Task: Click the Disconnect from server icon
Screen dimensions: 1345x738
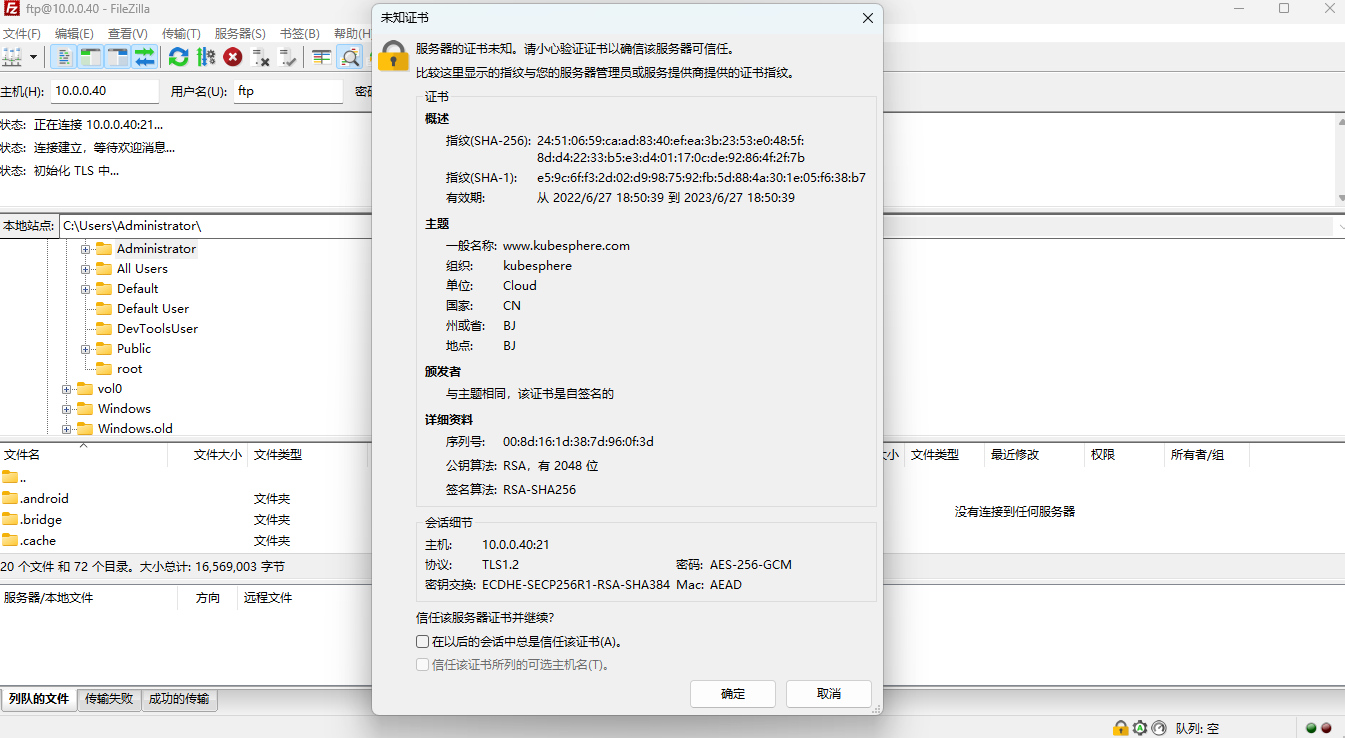Action: point(260,57)
